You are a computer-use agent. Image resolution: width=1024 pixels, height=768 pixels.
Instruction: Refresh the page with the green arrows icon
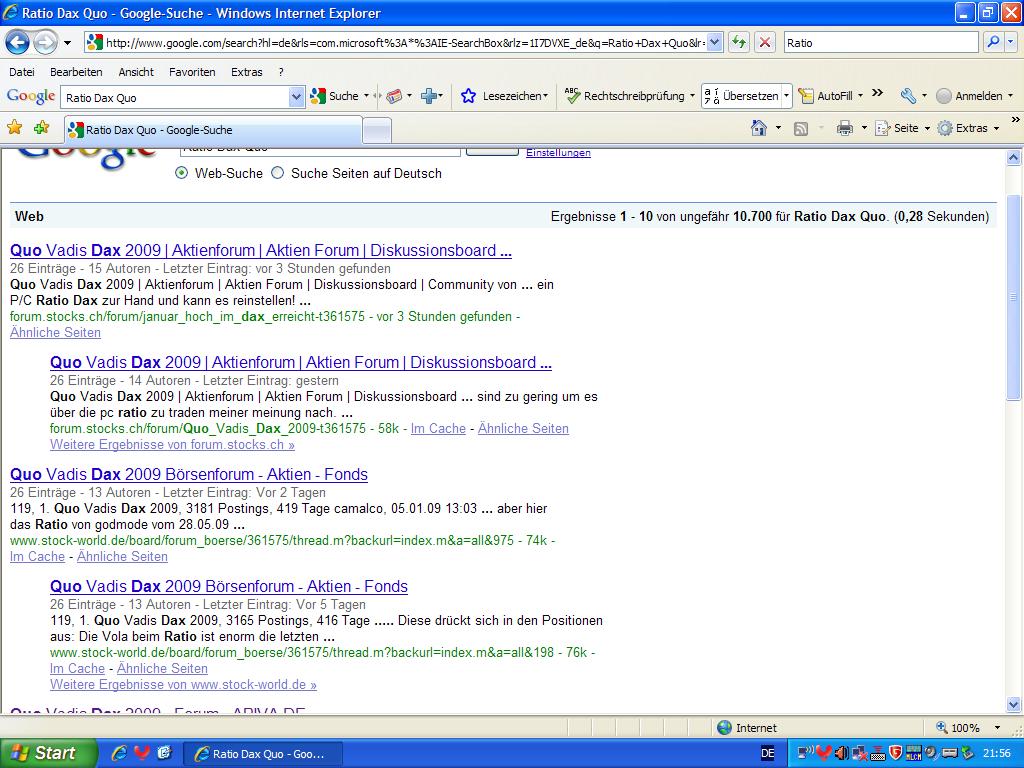739,43
